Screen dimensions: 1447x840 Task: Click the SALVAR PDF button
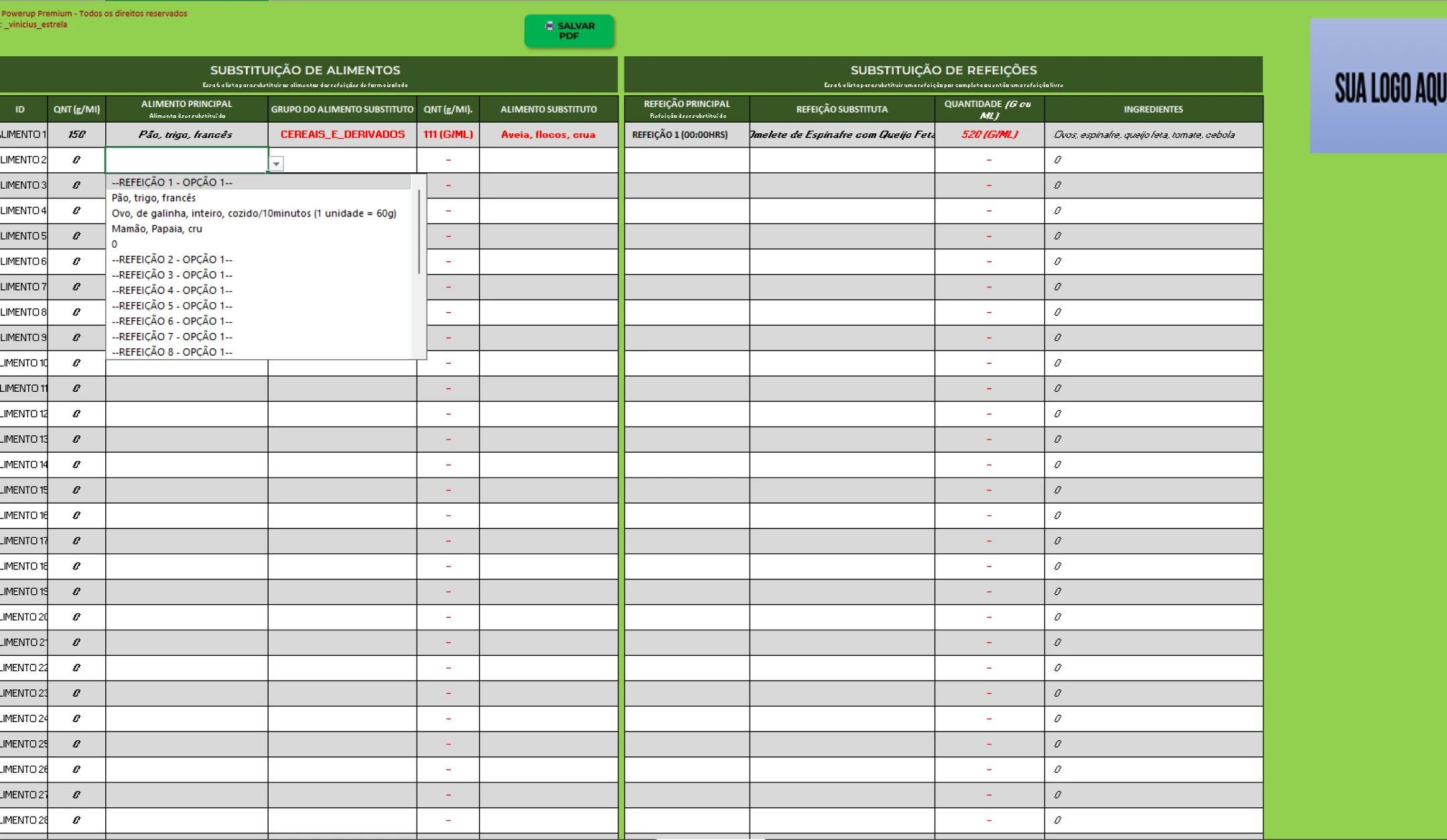(569, 31)
